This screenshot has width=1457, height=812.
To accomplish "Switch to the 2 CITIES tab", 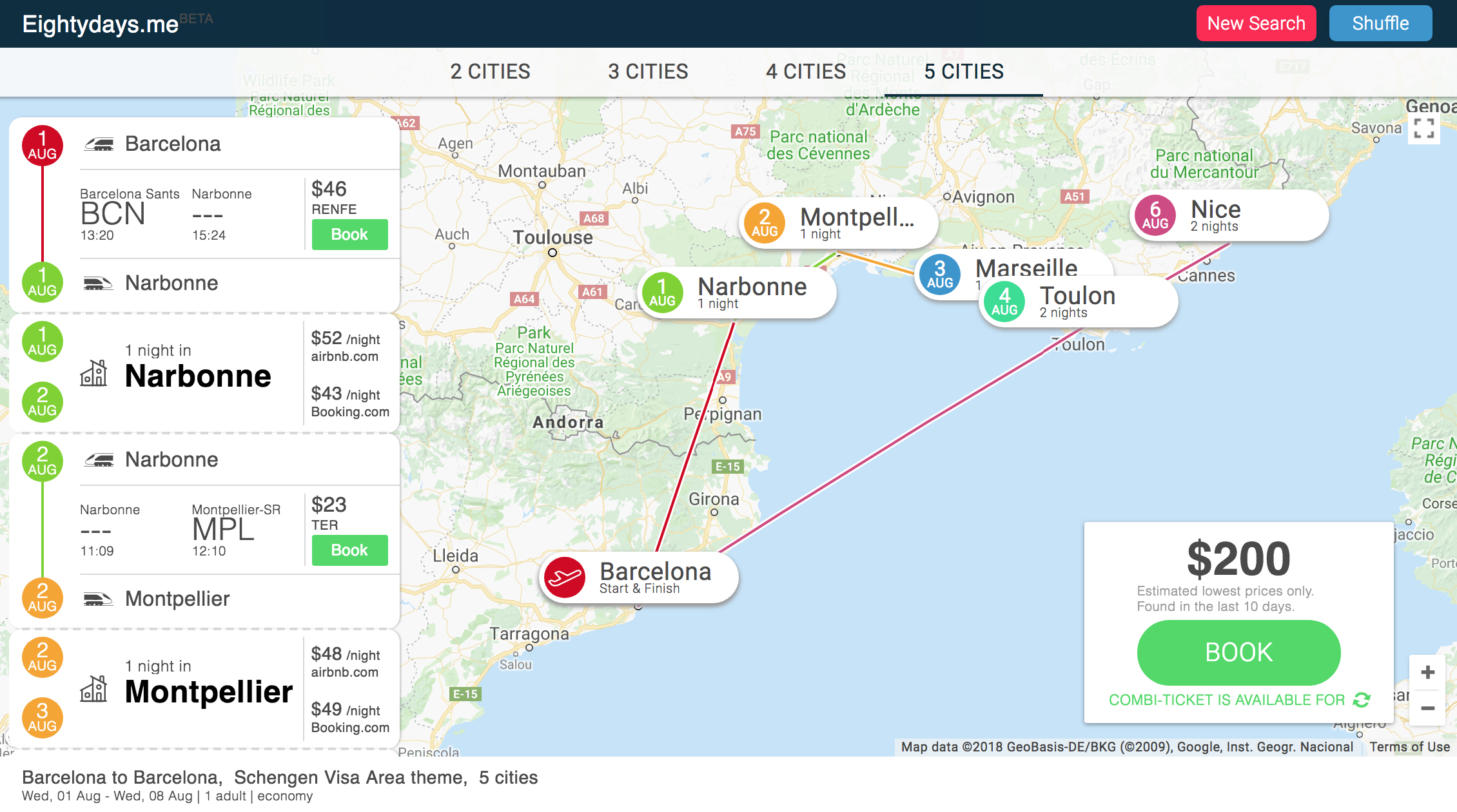I will (x=490, y=72).
